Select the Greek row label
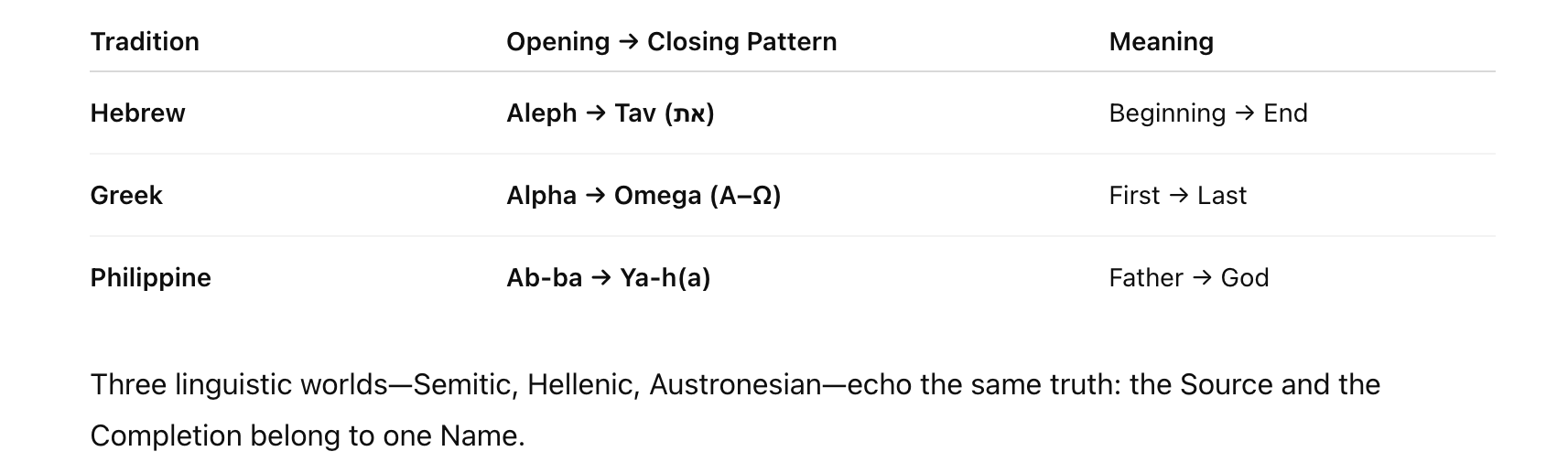The image size is (1568, 473). pos(126,196)
